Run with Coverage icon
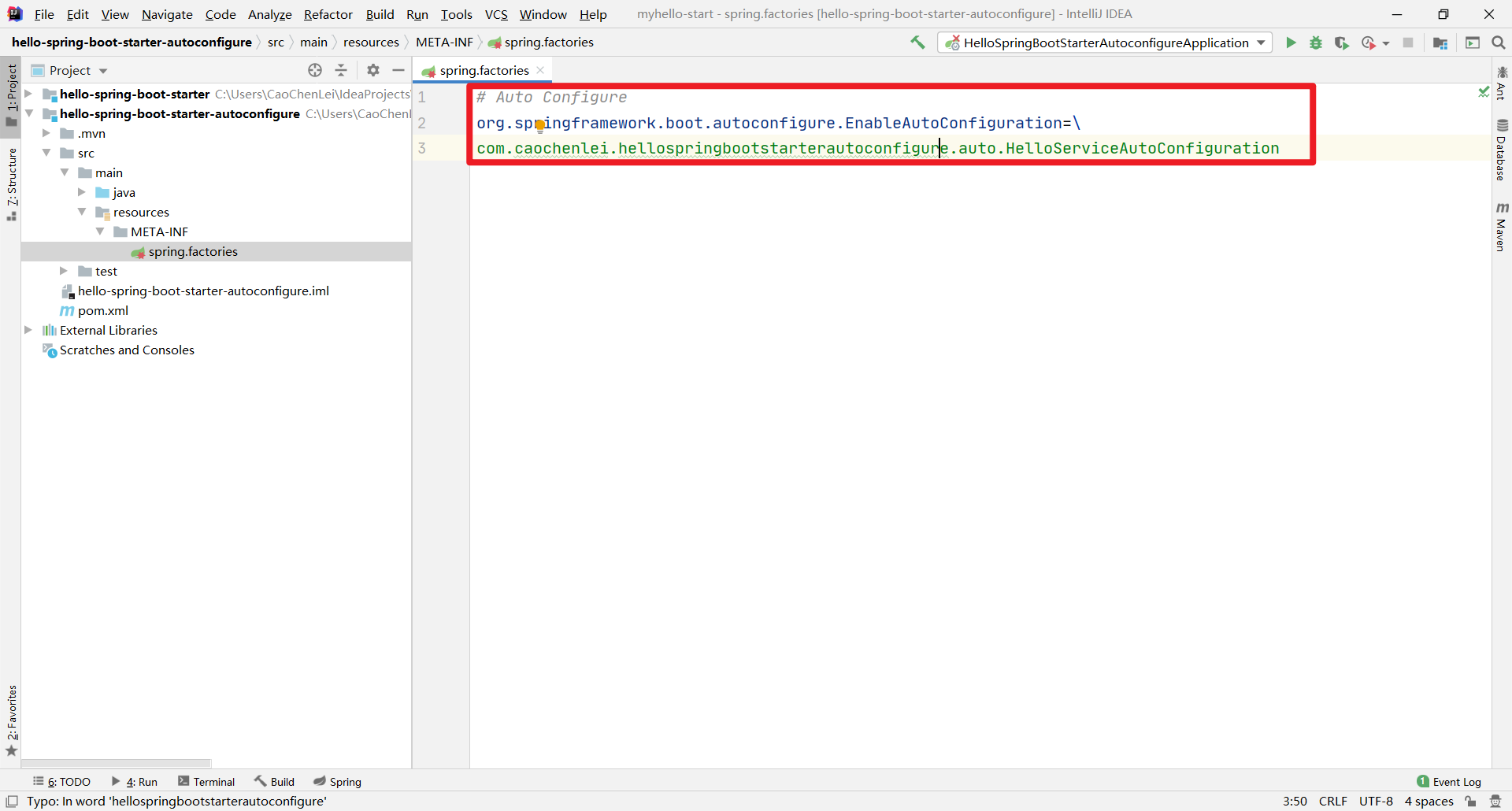This screenshot has height=811, width=1512. (x=1342, y=43)
